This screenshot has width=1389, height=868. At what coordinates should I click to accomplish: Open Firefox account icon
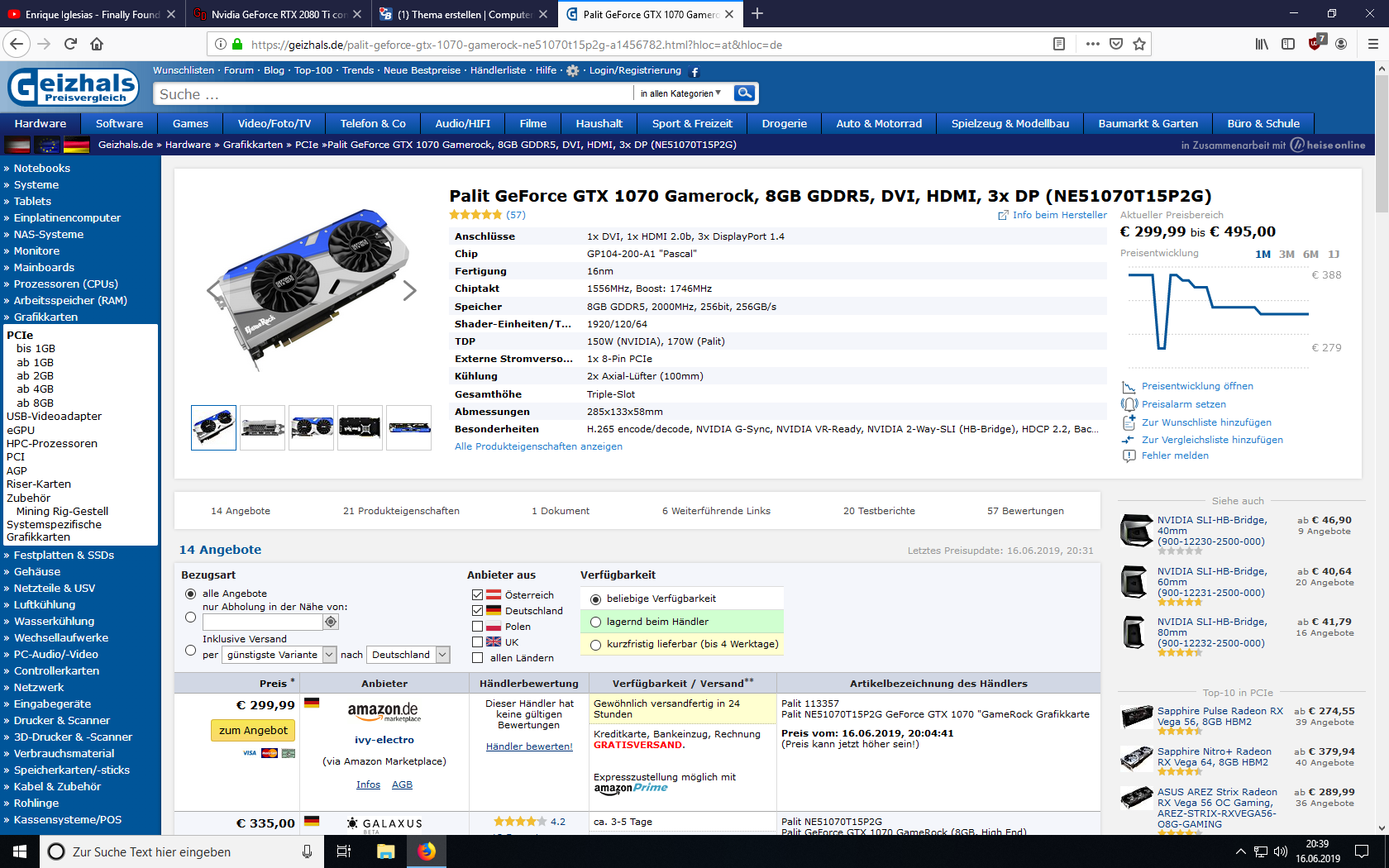[1341, 44]
